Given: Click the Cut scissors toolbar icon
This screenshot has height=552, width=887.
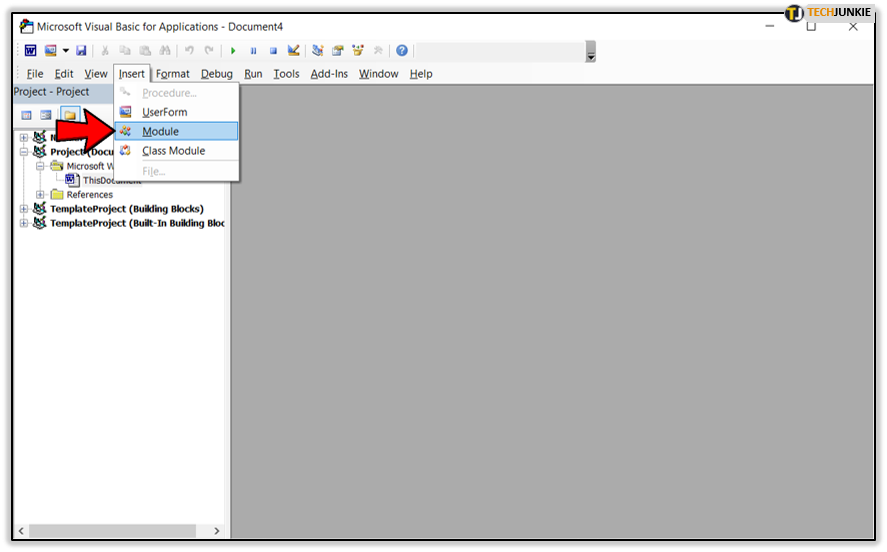Looking at the screenshot, I should coord(105,51).
